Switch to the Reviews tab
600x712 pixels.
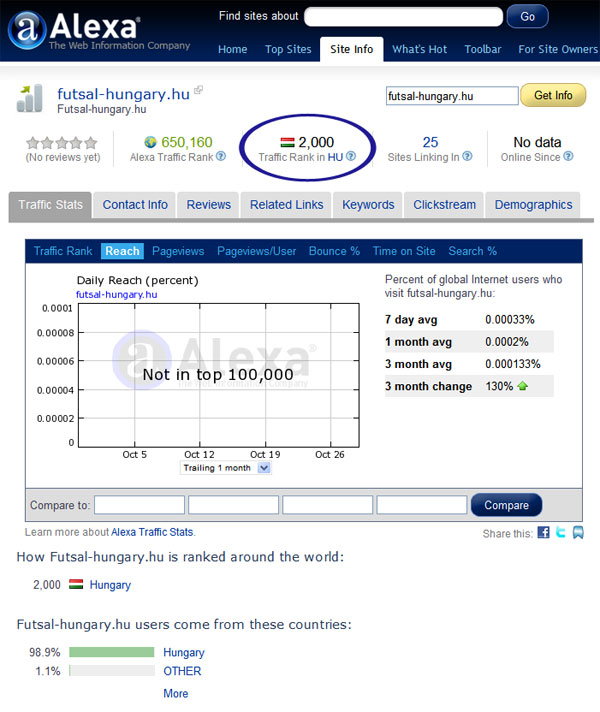tap(208, 205)
